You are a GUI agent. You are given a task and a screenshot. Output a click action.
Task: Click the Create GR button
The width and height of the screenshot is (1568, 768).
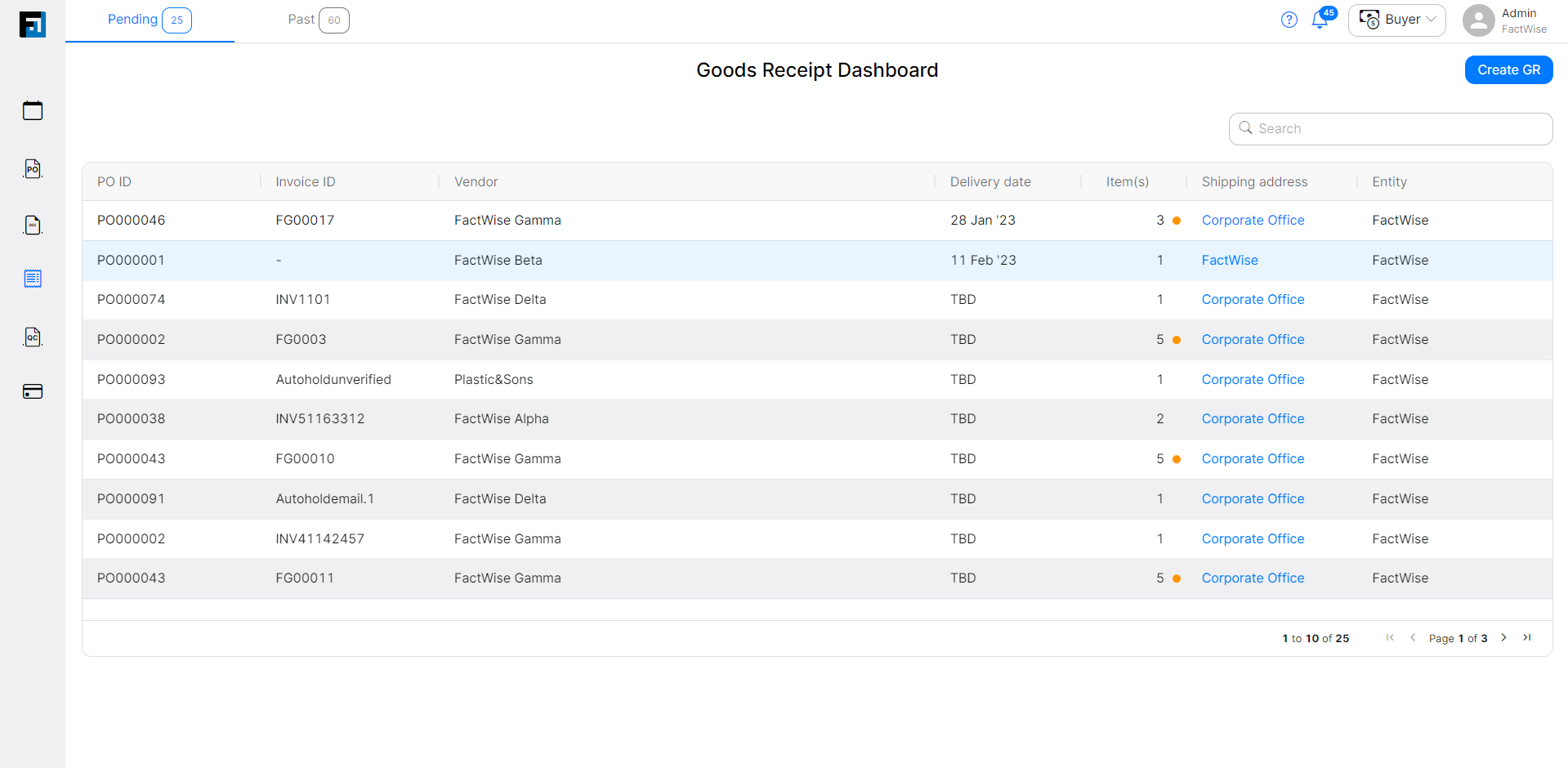pos(1508,69)
